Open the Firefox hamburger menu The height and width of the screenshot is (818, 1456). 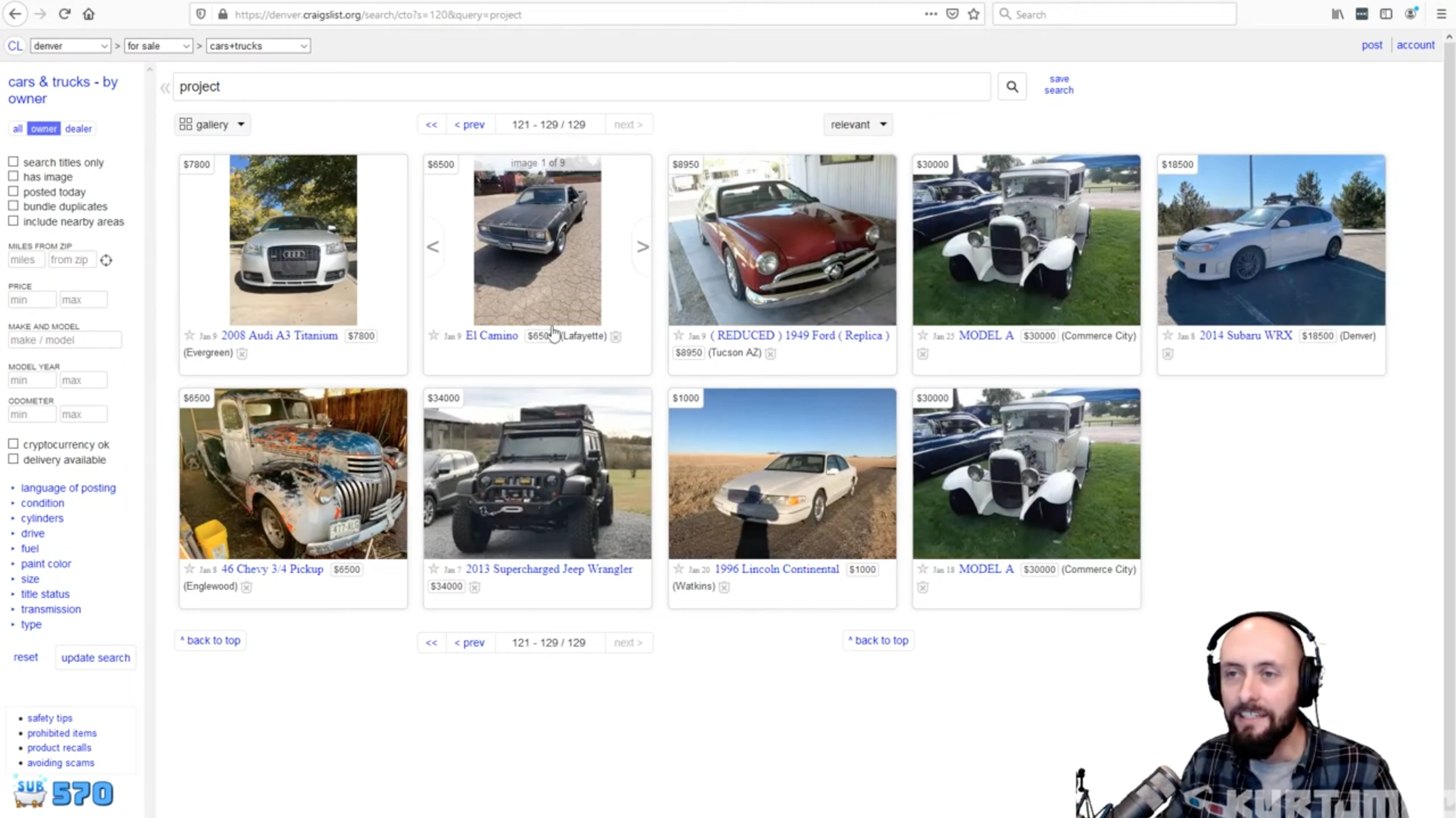[x=1441, y=14]
